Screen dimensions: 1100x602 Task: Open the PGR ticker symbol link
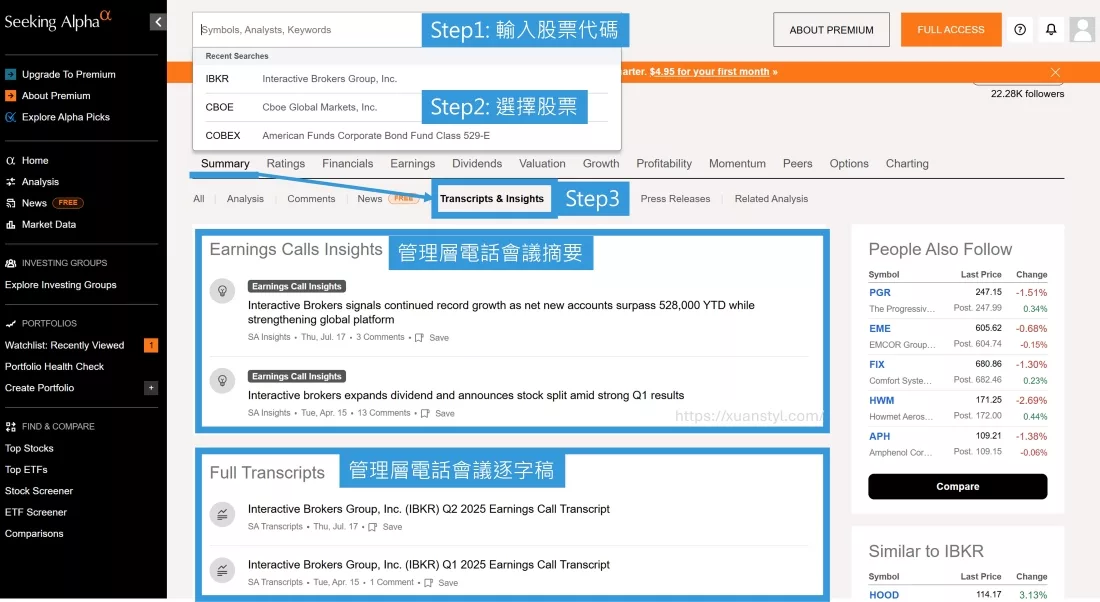(880, 293)
